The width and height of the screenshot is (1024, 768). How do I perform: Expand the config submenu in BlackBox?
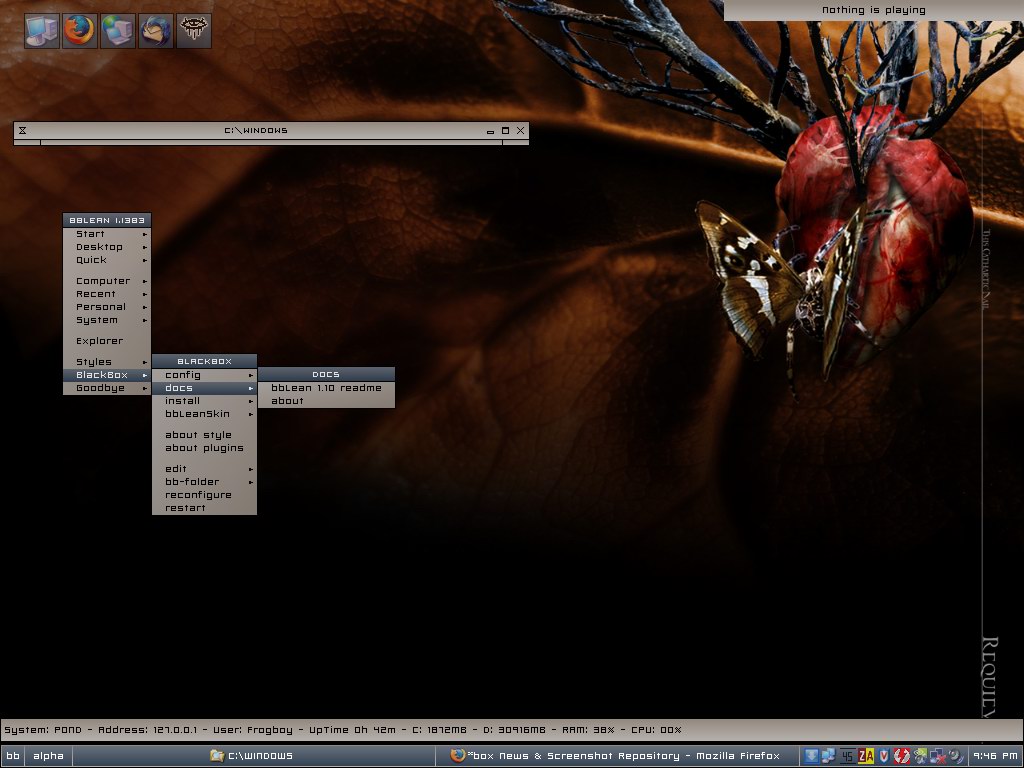pos(204,375)
